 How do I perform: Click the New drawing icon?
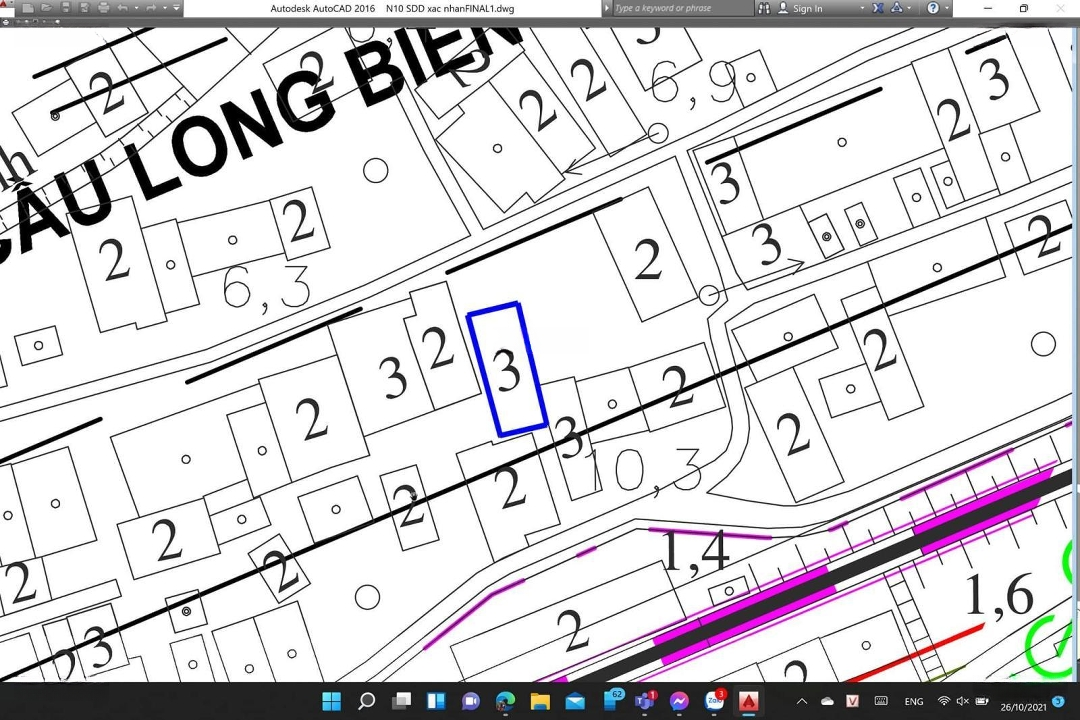tap(28, 8)
